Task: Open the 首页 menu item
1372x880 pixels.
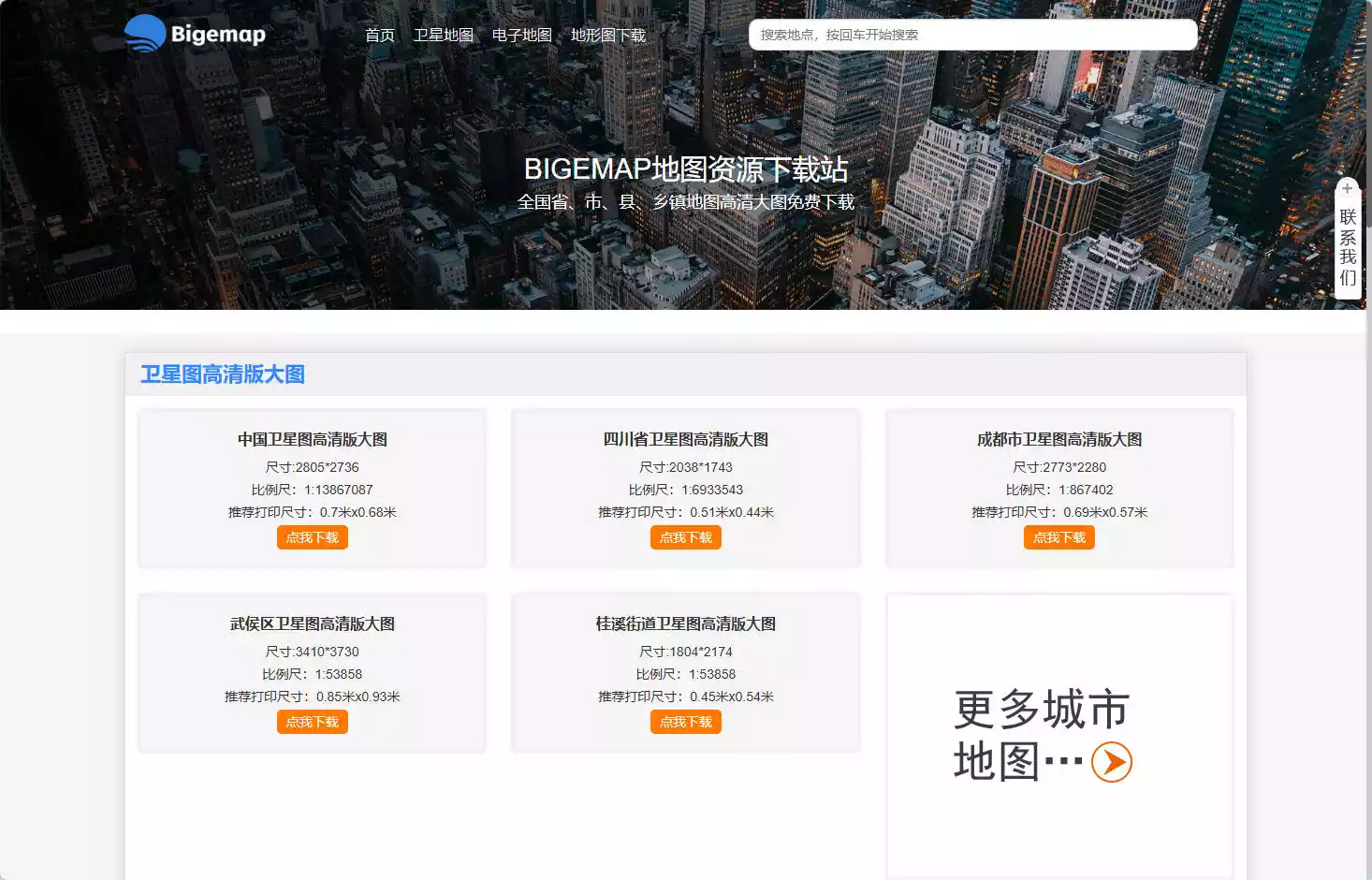Action: coord(380,35)
